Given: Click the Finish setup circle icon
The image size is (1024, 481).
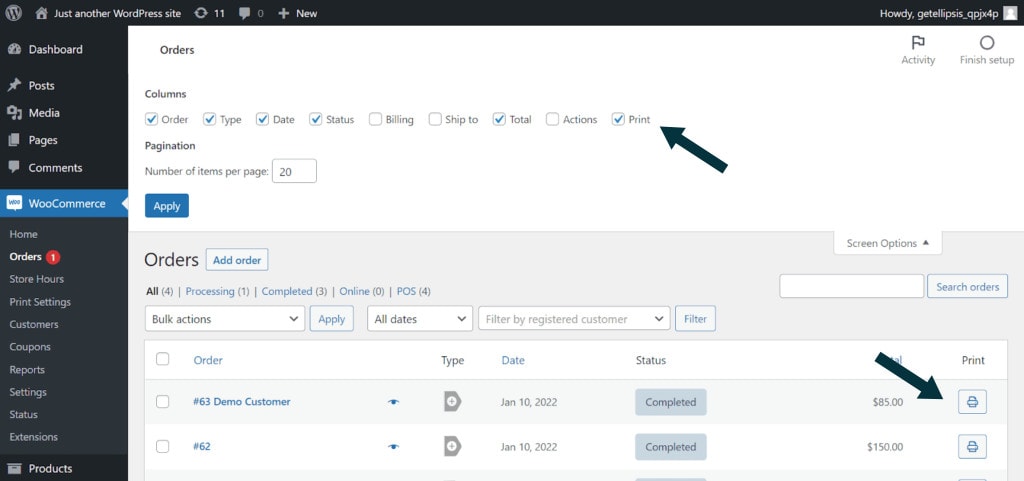Looking at the screenshot, I should point(987,43).
